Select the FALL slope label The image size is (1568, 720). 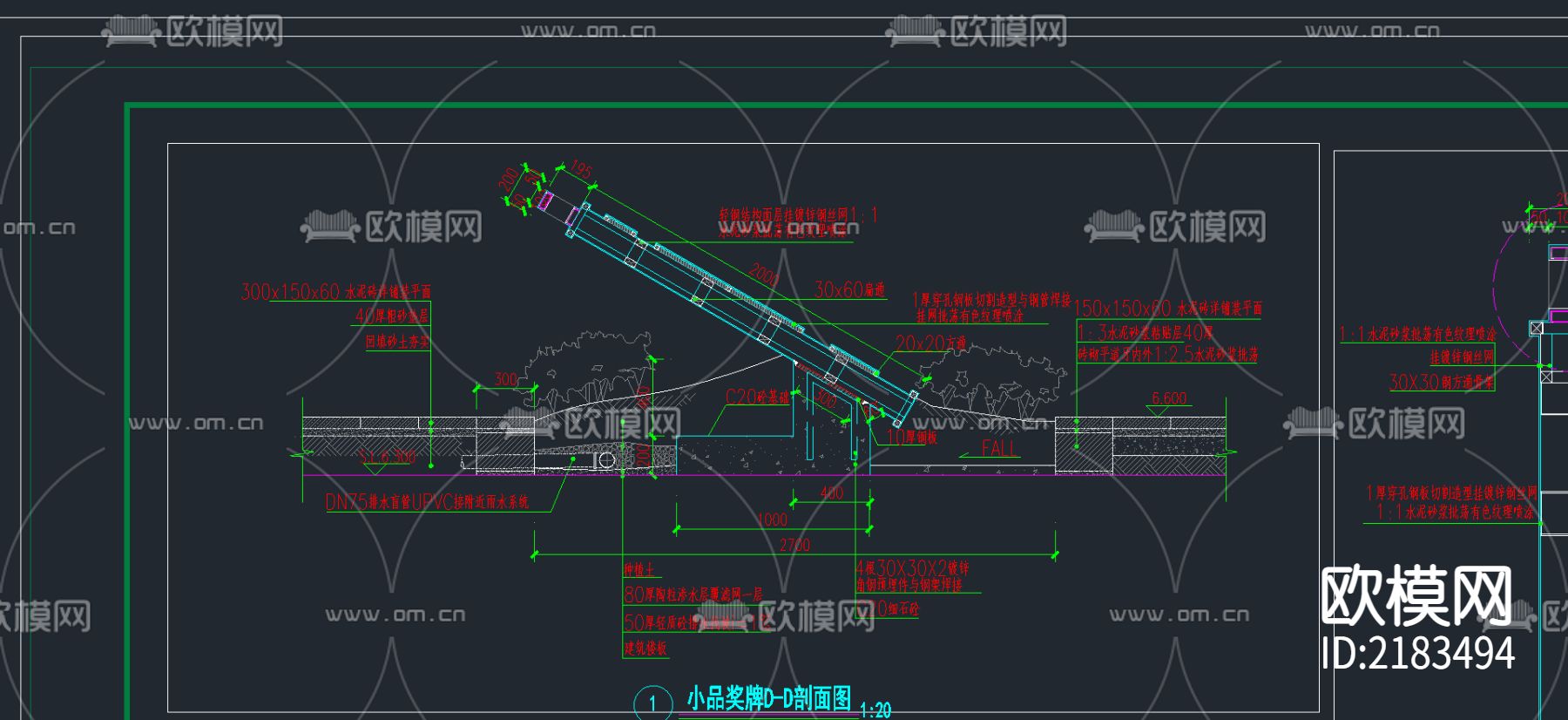tap(998, 448)
